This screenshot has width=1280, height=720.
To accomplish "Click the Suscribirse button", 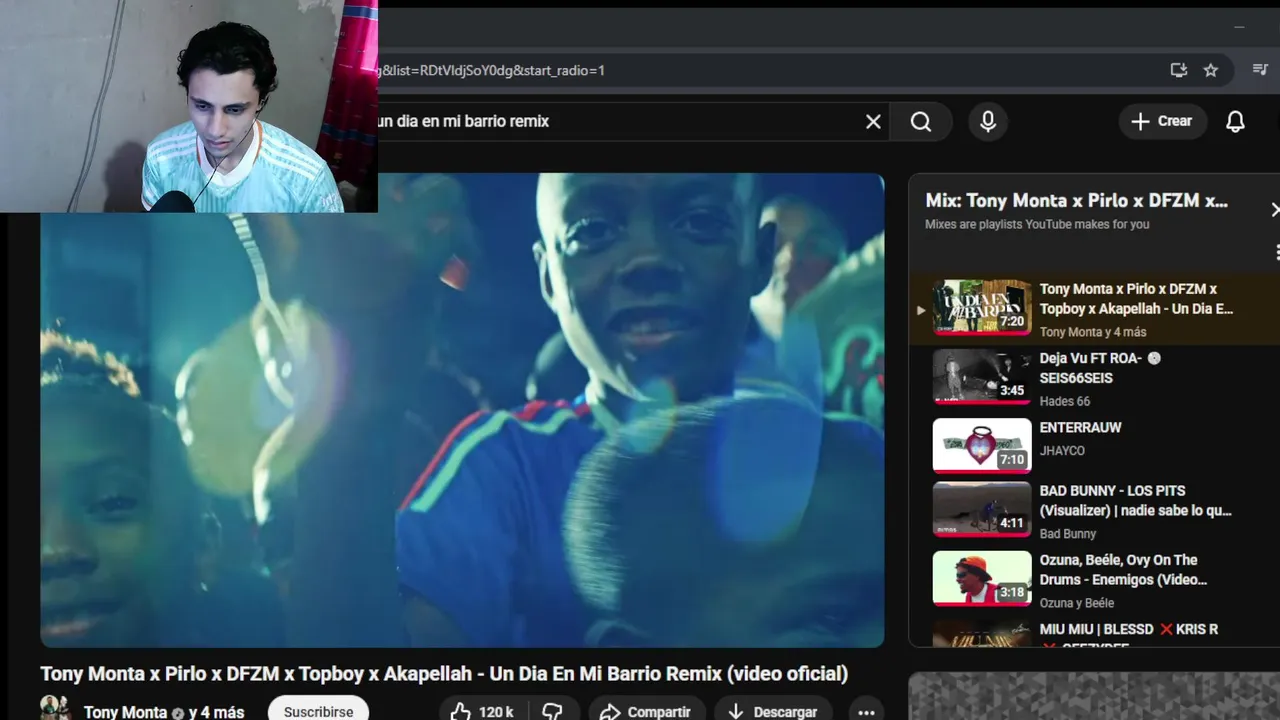I will [x=318, y=710].
